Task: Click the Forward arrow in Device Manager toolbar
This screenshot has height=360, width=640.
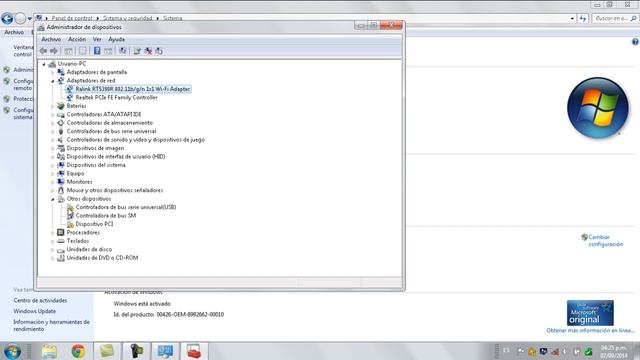Action: 53,51
